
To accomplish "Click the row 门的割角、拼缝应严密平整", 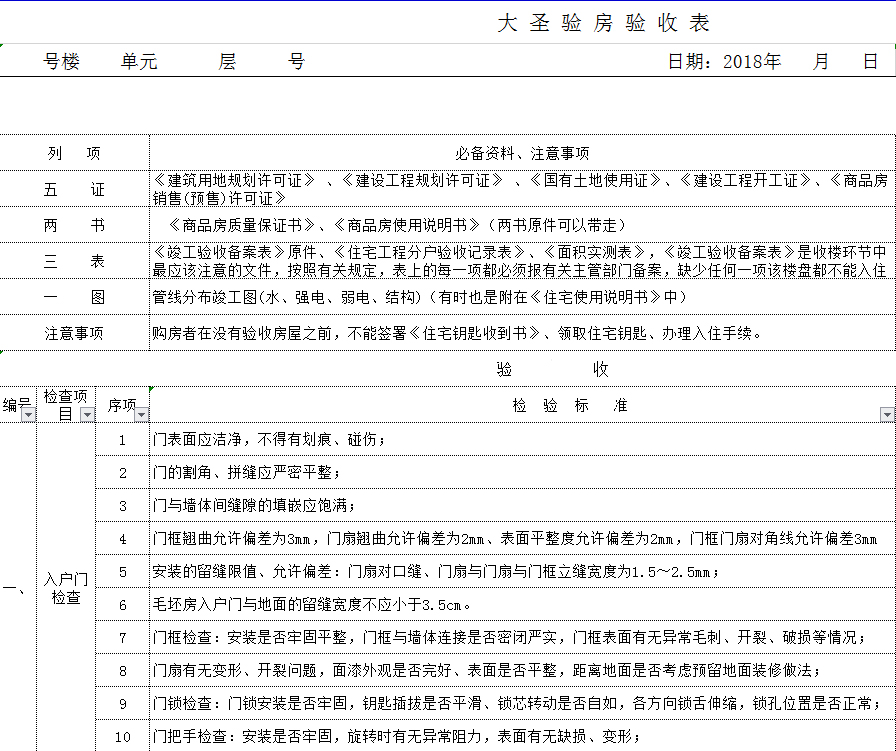I will click(x=522, y=473).
